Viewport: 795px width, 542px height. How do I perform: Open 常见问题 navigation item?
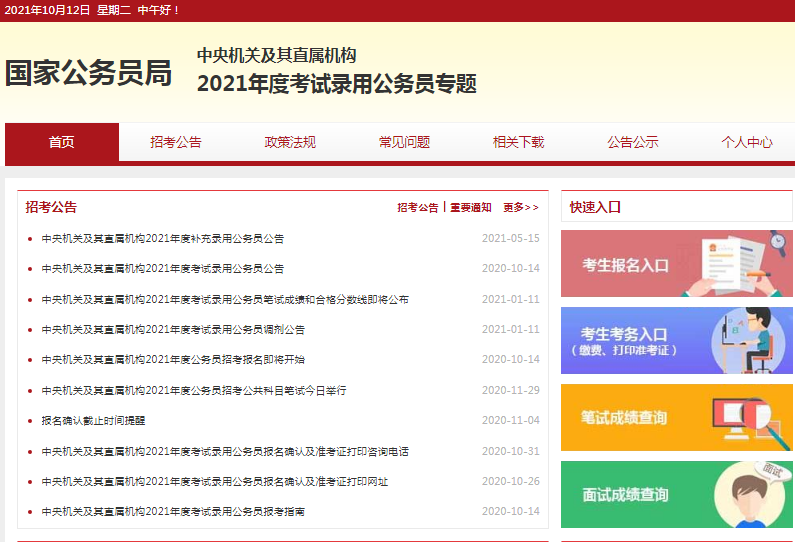(x=404, y=142)
